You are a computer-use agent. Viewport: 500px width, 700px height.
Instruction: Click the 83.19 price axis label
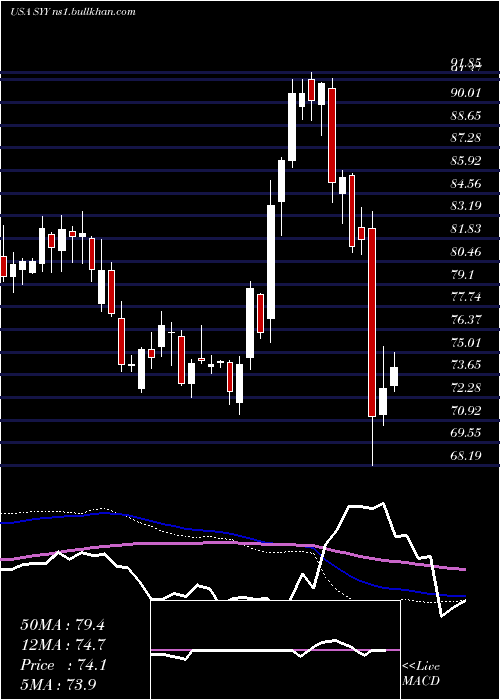(x=466, y=206)
